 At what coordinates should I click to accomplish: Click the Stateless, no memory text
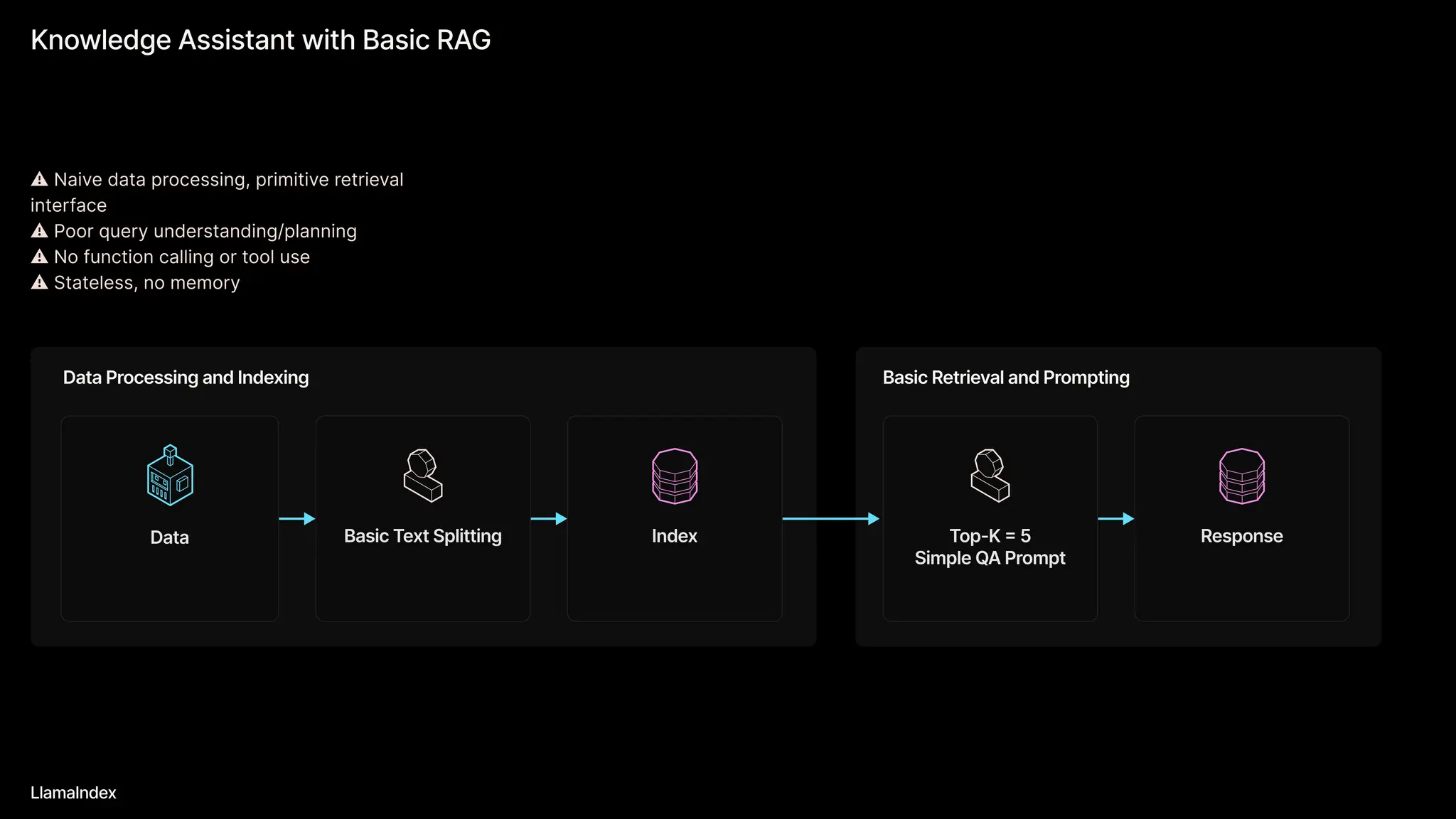147,283
